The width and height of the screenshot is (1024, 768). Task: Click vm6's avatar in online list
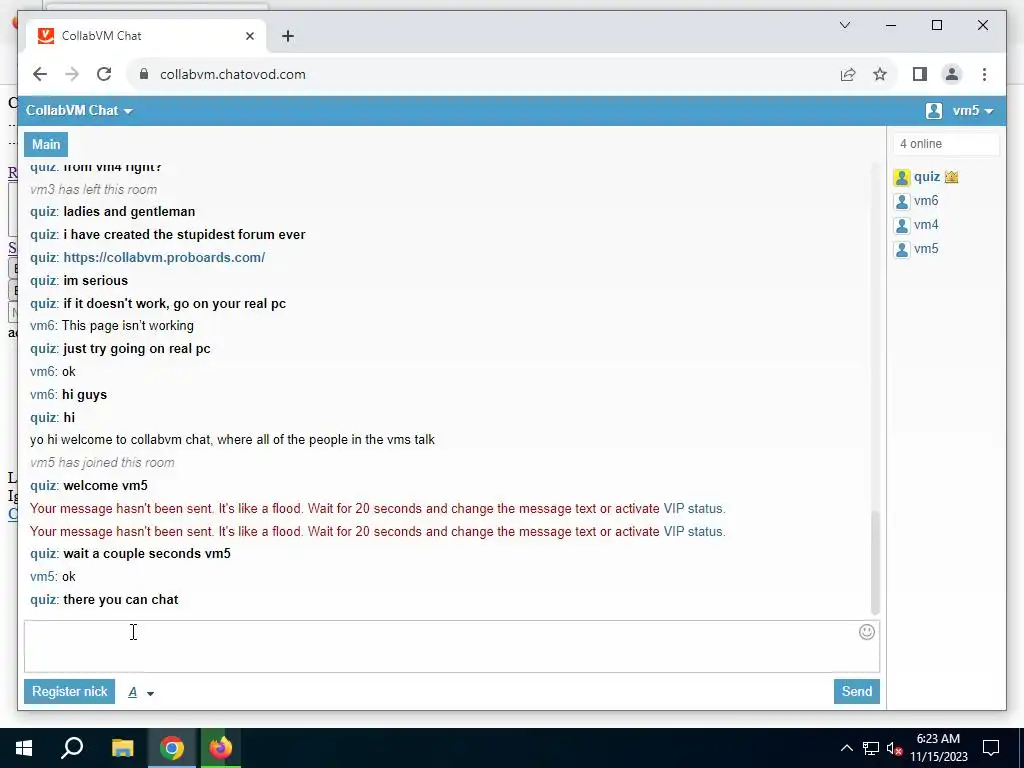[x=902, y=201]
